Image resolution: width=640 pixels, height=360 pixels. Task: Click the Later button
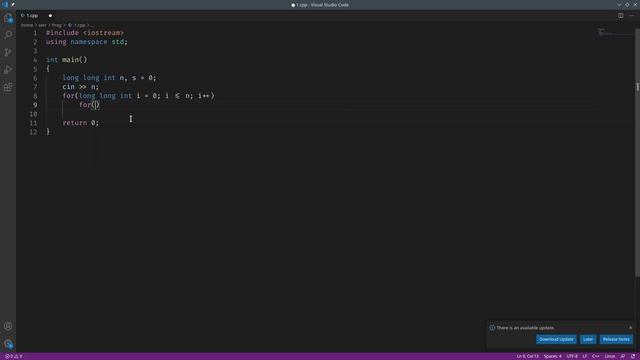tap(588, 339)
